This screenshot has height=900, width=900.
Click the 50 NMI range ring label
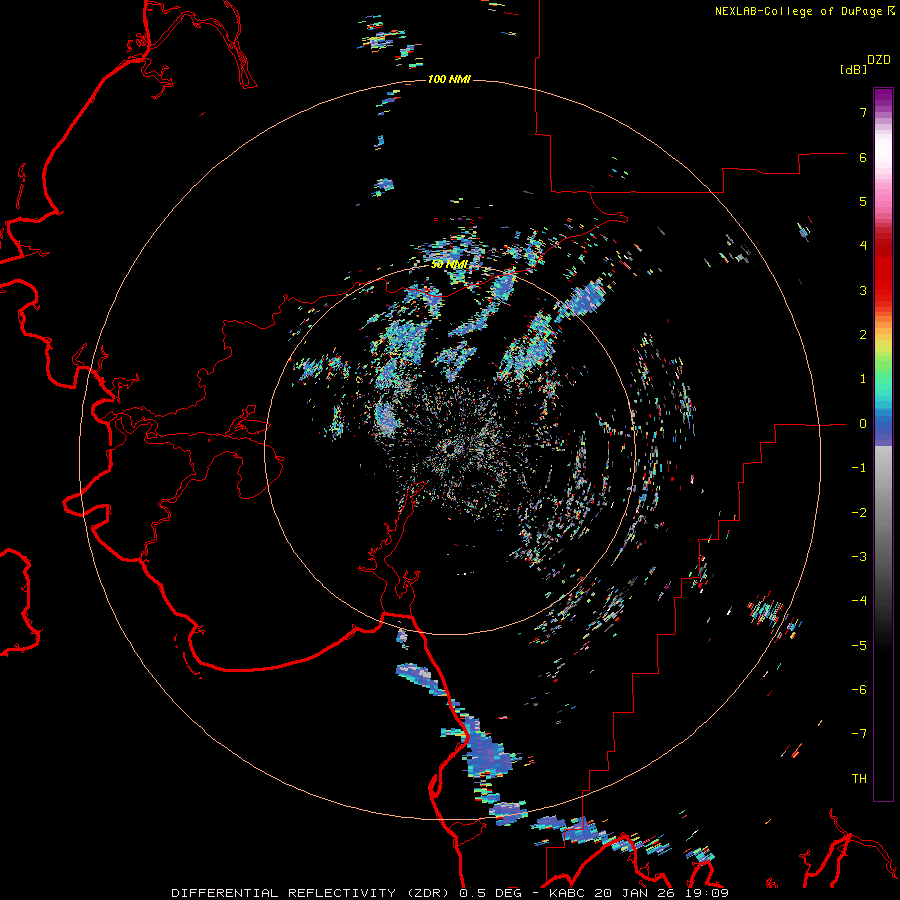pos(449,265)
